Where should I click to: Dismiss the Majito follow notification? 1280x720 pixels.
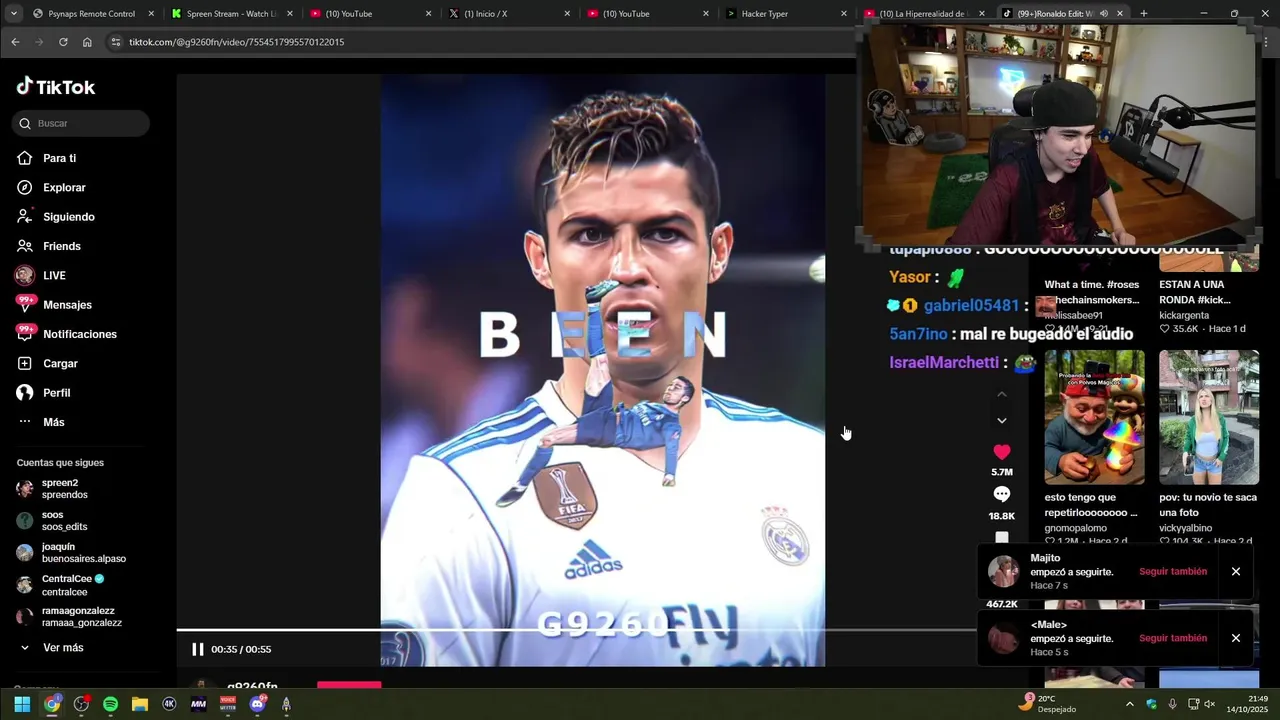pyautogui.click(x=1236, y=571)
